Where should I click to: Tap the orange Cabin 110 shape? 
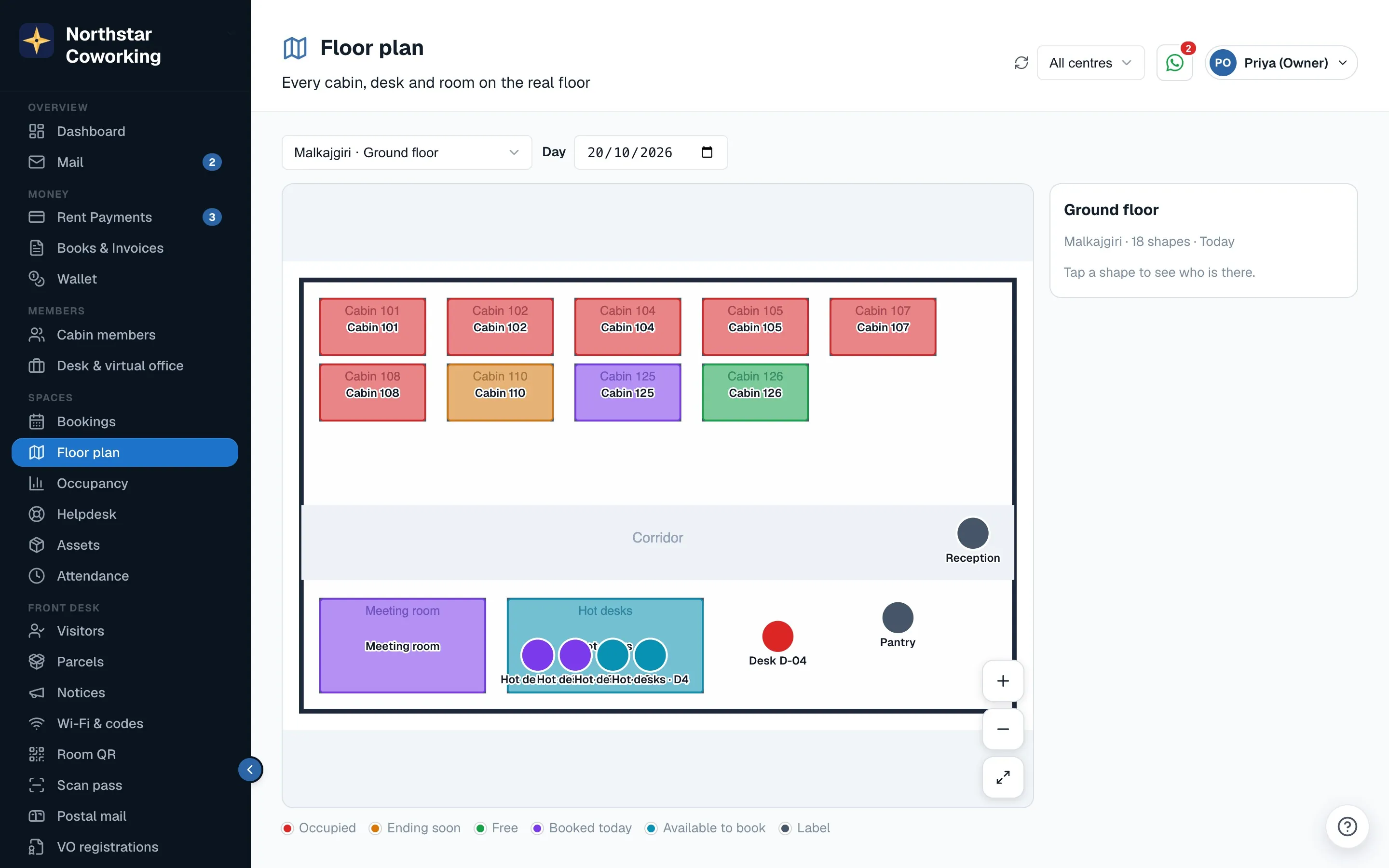[500, 393]
